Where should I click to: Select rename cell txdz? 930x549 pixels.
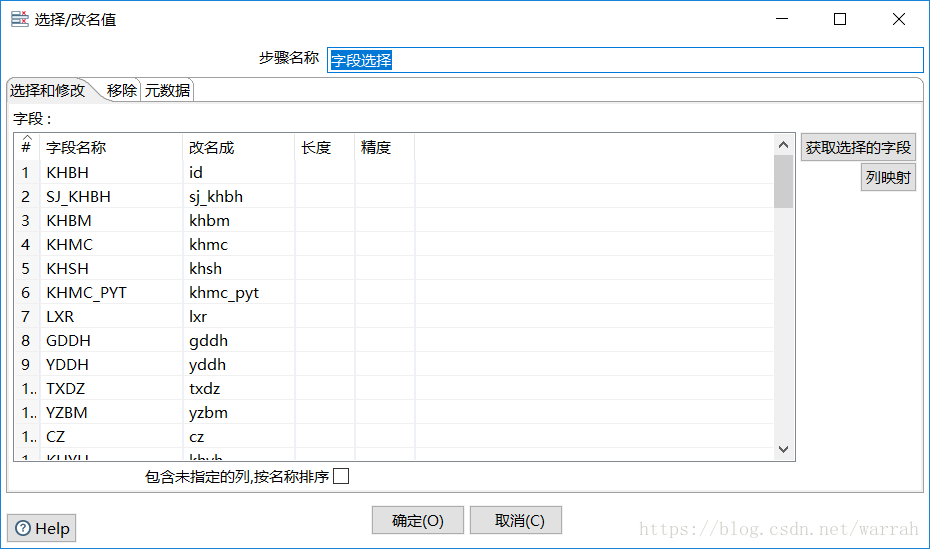click(238, 388)
